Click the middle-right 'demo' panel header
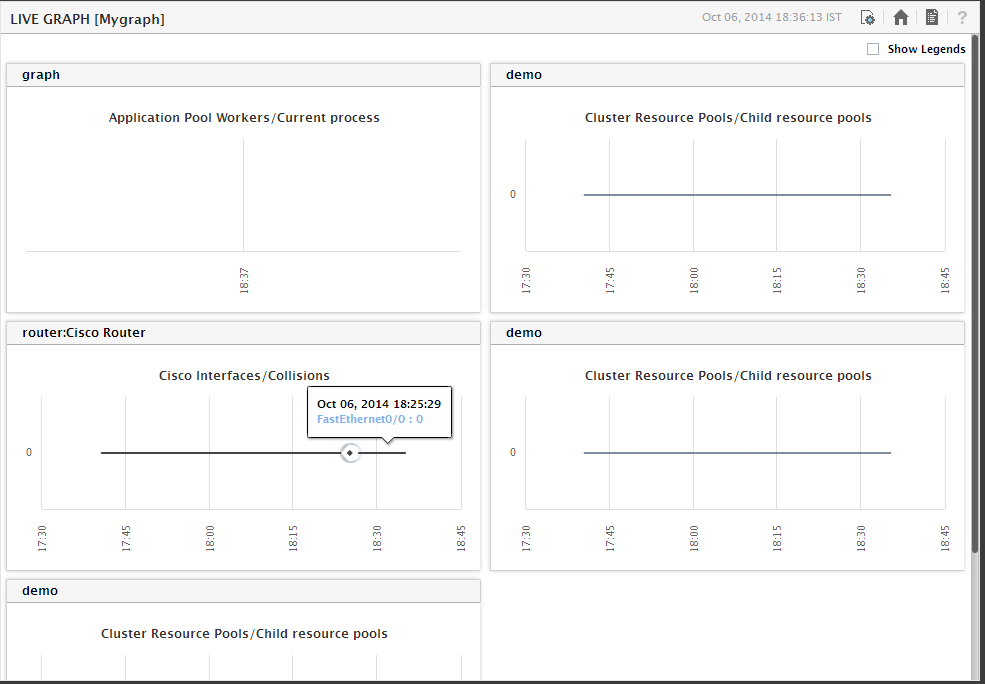This screenshot has width=985, height=684. point(727,333)
